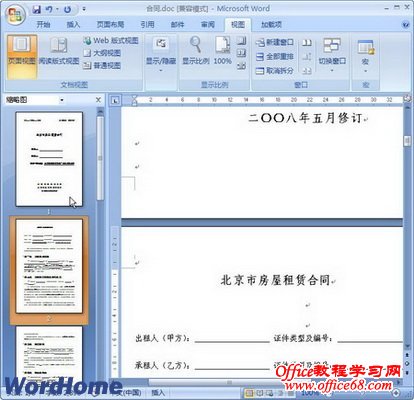Redo the last action in Quick Access toolbar
Image resolution: width=414 pixels, height=400 pixels.
[68, 10]
